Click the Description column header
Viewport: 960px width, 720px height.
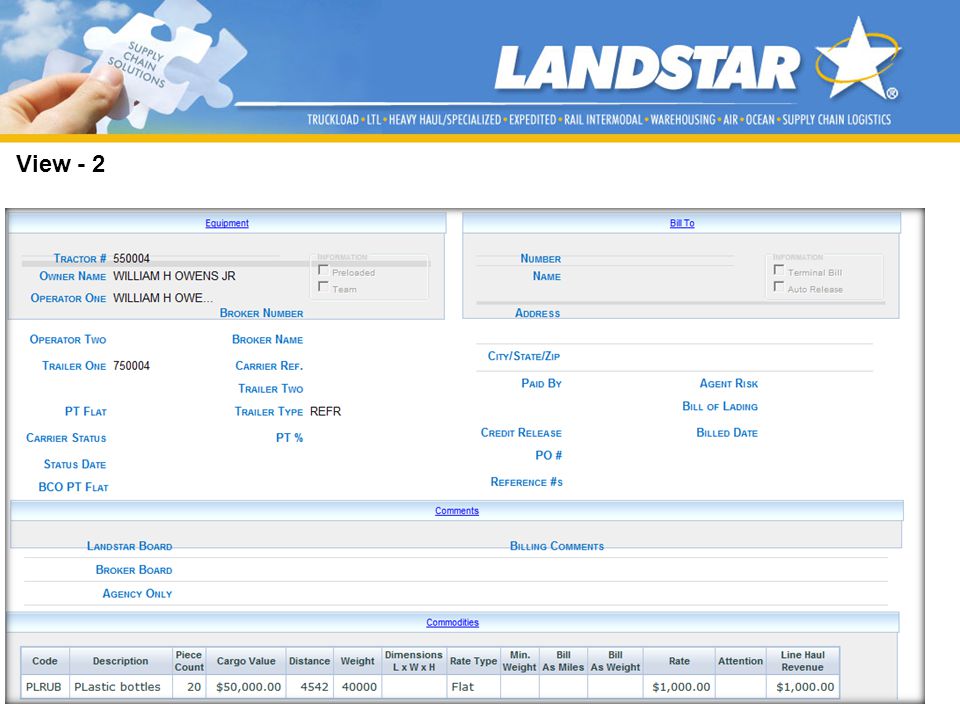(x=121, y=661)
